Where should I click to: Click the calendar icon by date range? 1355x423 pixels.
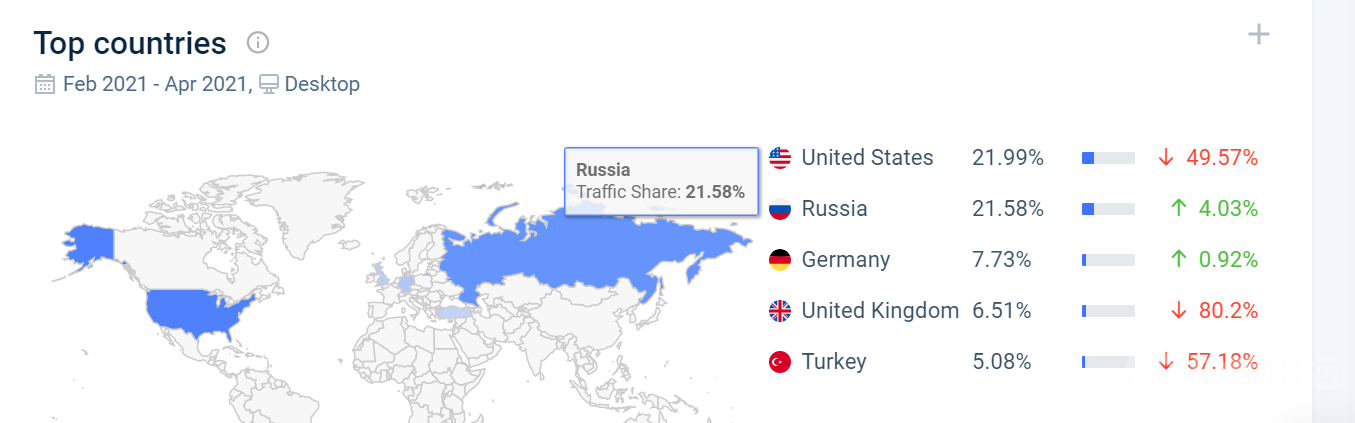(45, 84)
